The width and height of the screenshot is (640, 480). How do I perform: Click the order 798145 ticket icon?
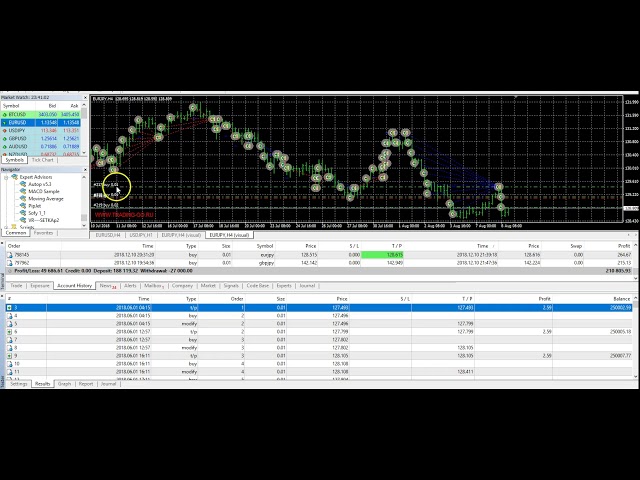tap(5, 254)
